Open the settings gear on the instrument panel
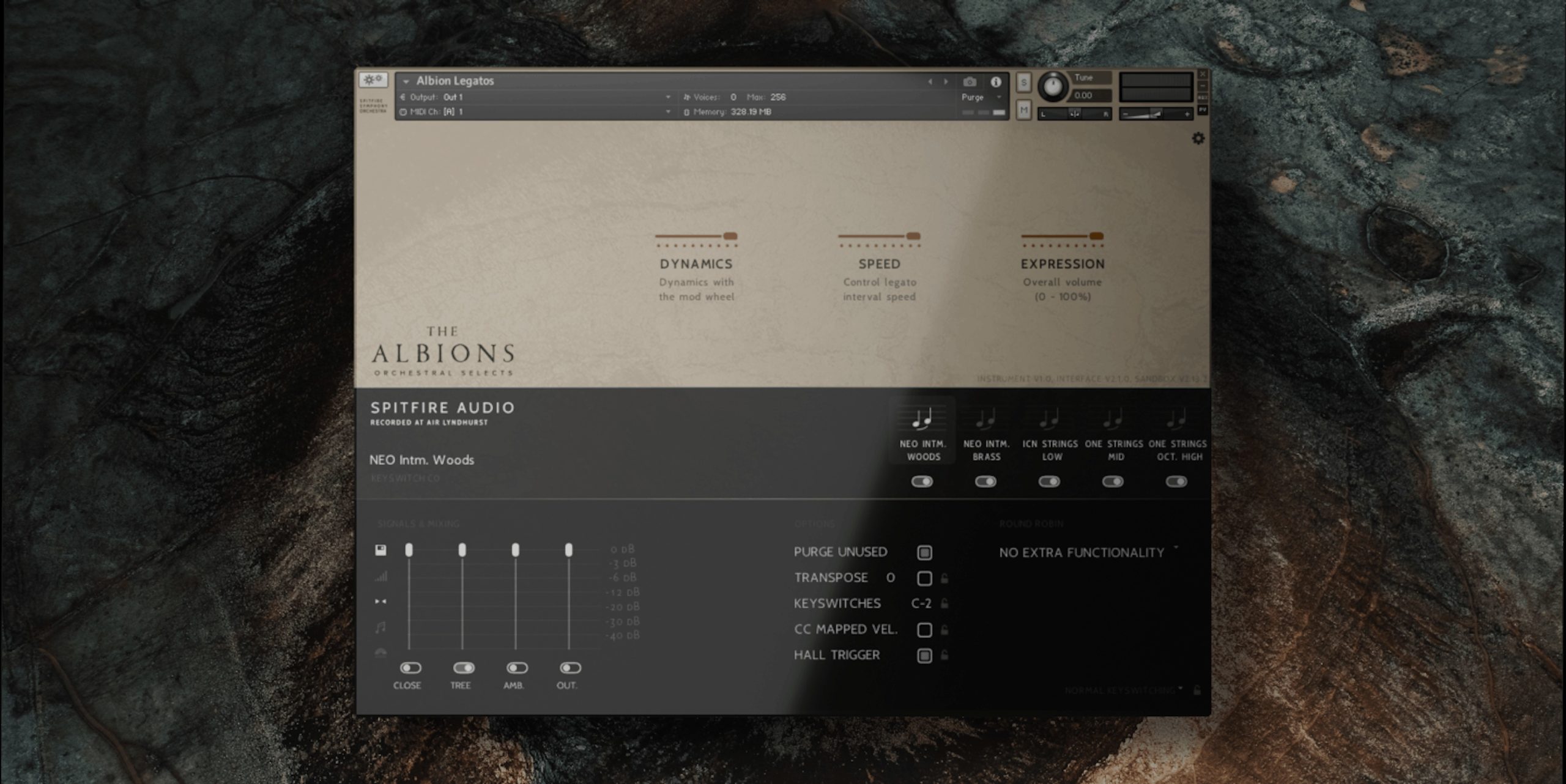The width and height of the screenshot is (1566, 784). pyautogui.click(x=1198, y=138)
